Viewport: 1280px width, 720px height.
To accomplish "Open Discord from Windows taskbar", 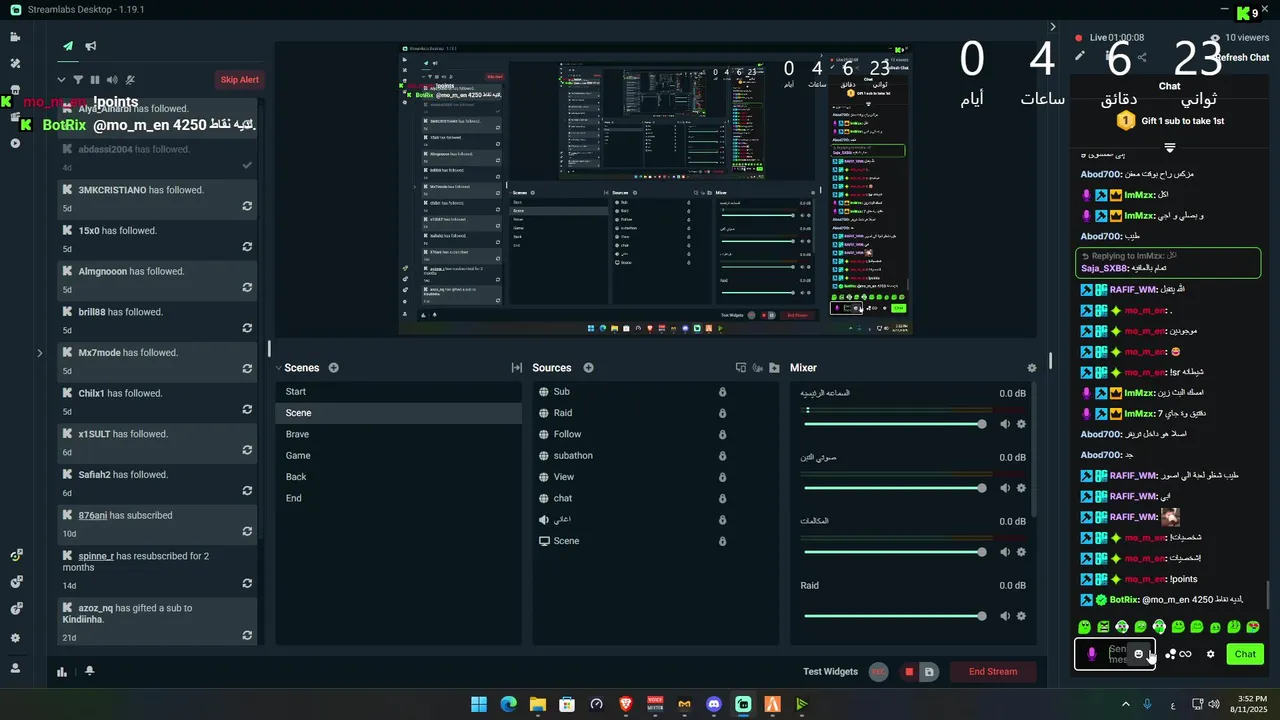I will [713, 704].
